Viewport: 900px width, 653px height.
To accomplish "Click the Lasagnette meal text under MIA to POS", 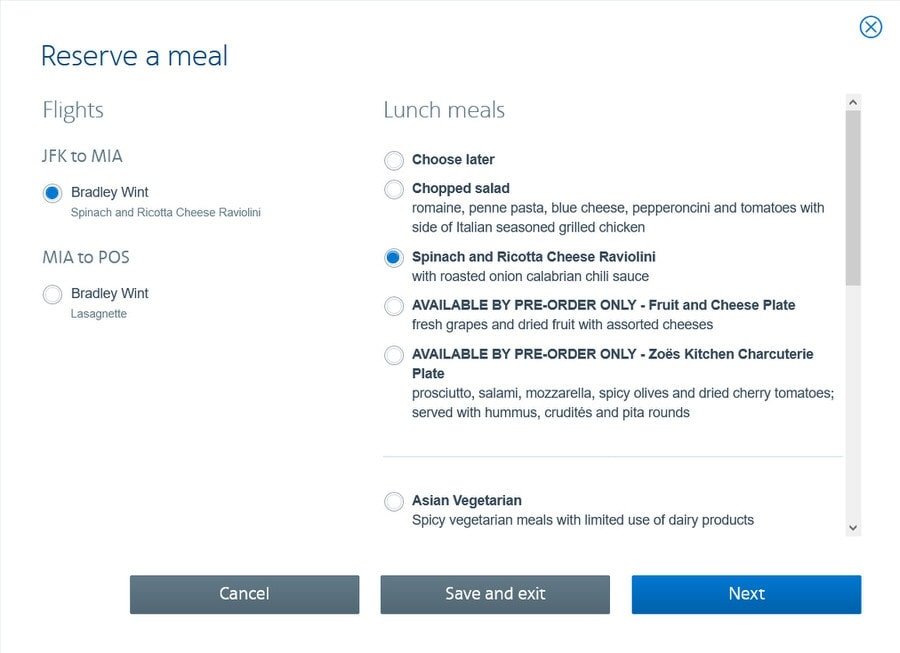I will pyautogui.click(x=99, y=314).
